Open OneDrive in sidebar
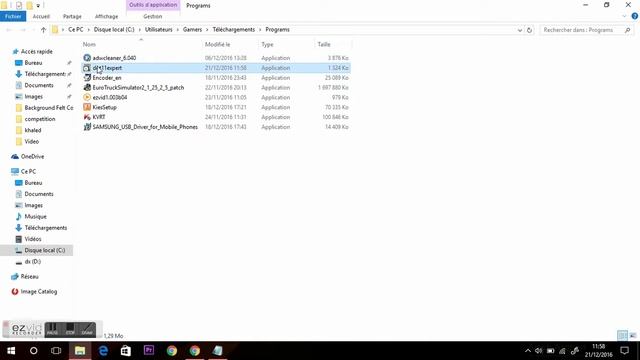This screenshot has height=360, width=640. coord(32,156)
